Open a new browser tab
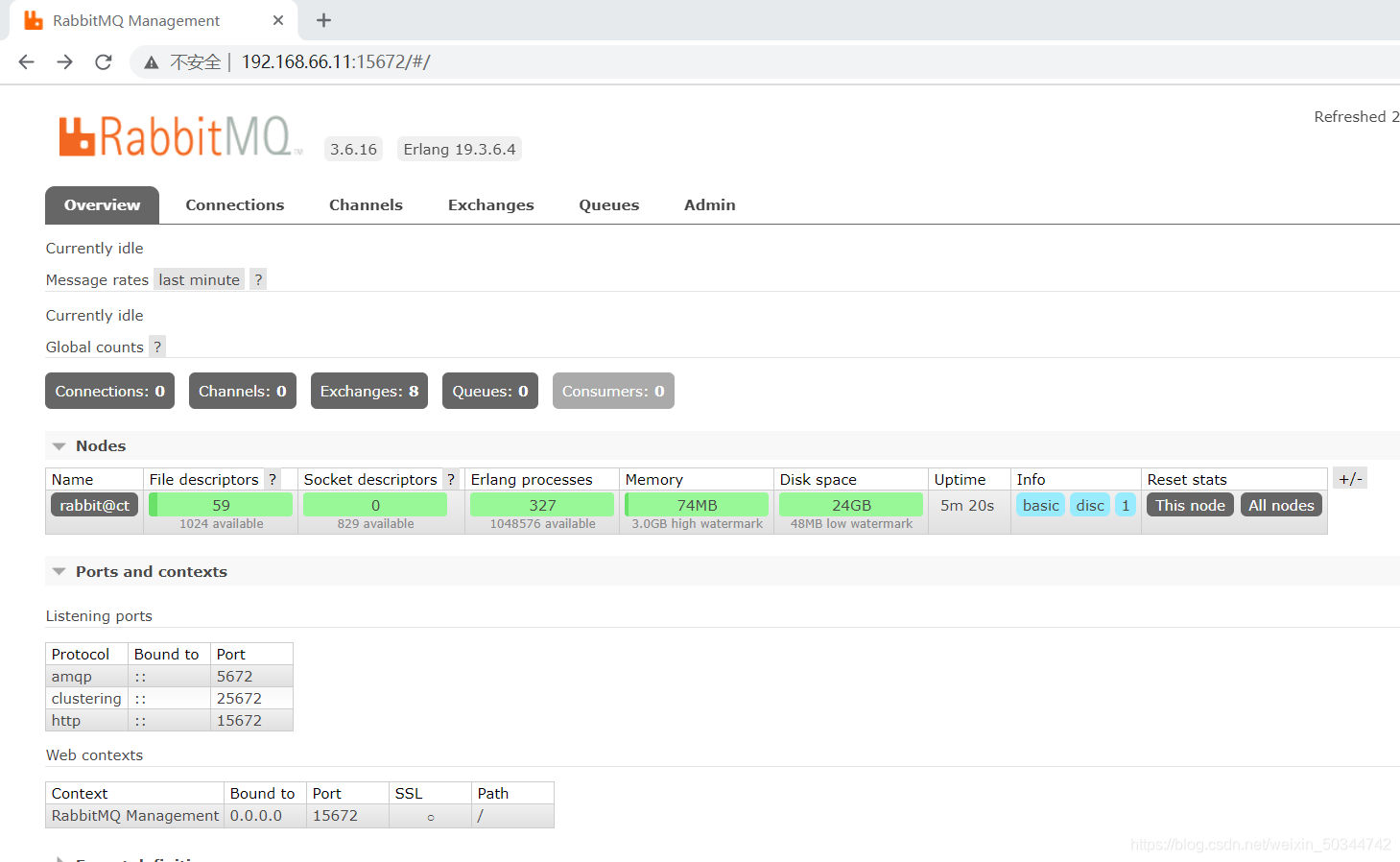This screenshot has height=862, width=1400. (323, 20)
